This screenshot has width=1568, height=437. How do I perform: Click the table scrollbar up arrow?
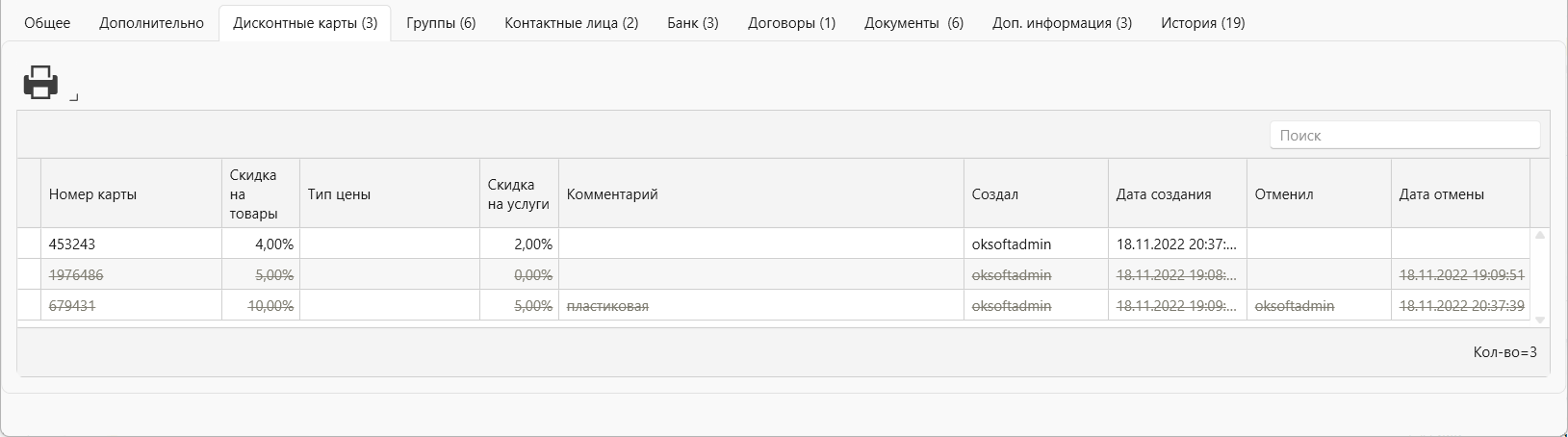click(x=1539, y=235)
